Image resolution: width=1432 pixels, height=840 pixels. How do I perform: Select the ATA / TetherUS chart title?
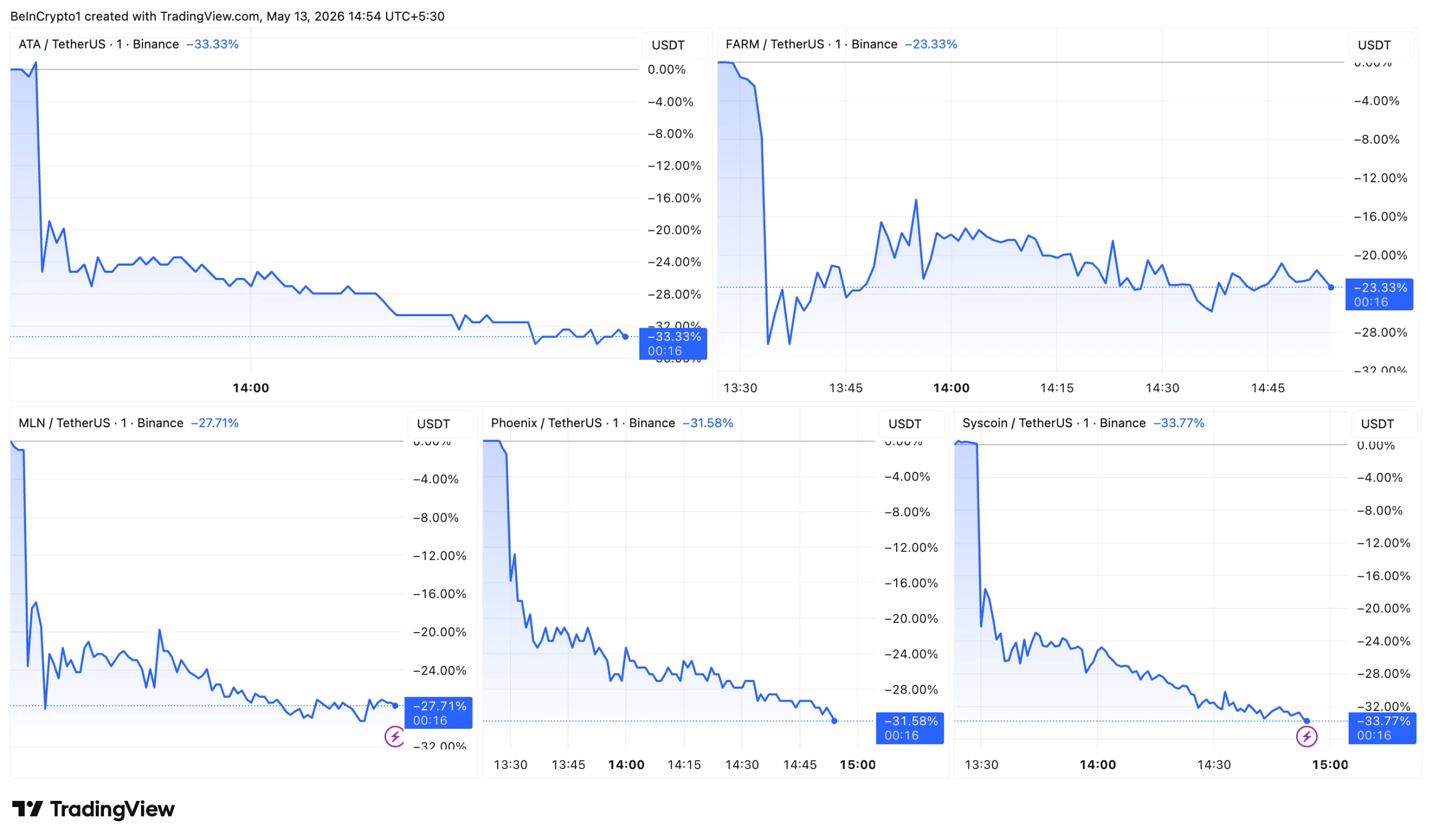pos(99,44)
